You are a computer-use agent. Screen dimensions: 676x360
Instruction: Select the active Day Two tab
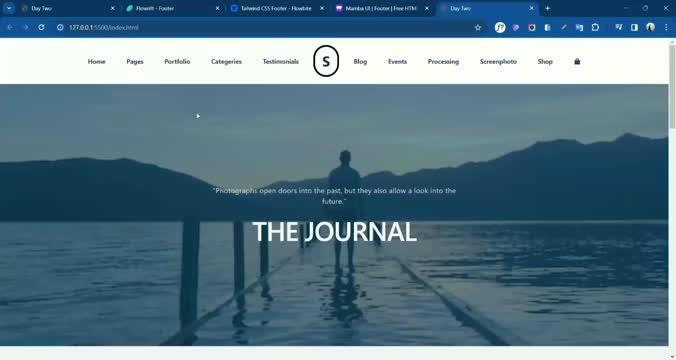tap(487, 8)
